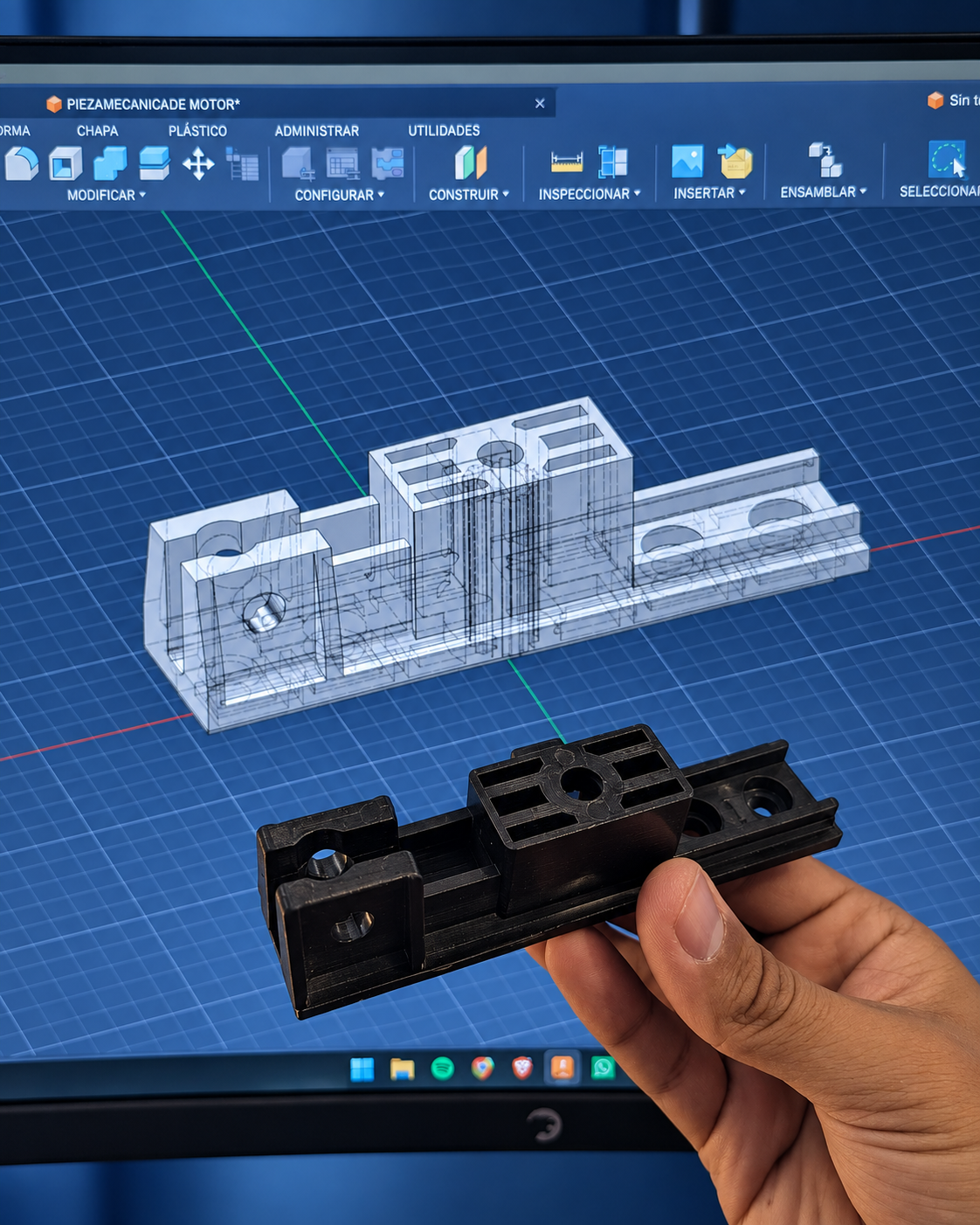Select the Fillet tool in Modificar group
This screenshot has width=980, height=1225.
[21, 163]
